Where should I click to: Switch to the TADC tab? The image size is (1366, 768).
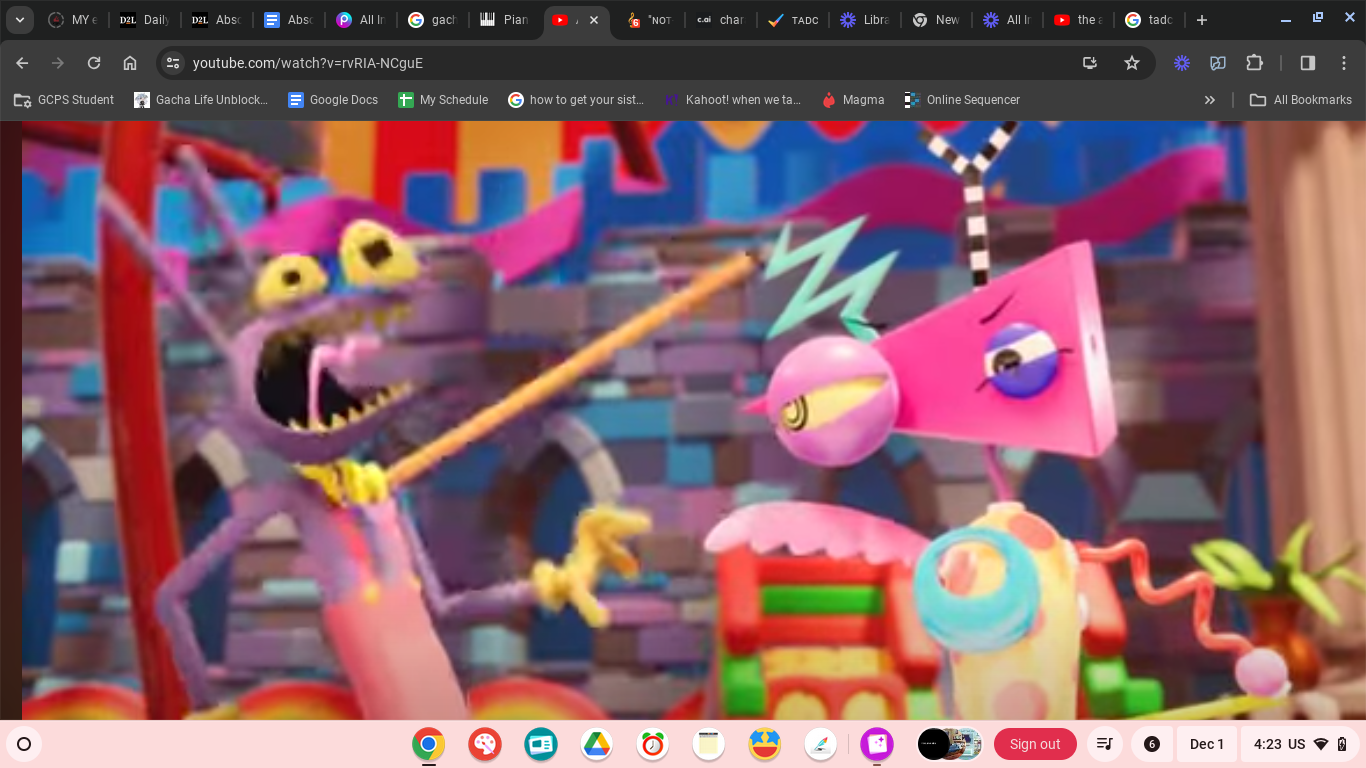(x=793, y=20)
